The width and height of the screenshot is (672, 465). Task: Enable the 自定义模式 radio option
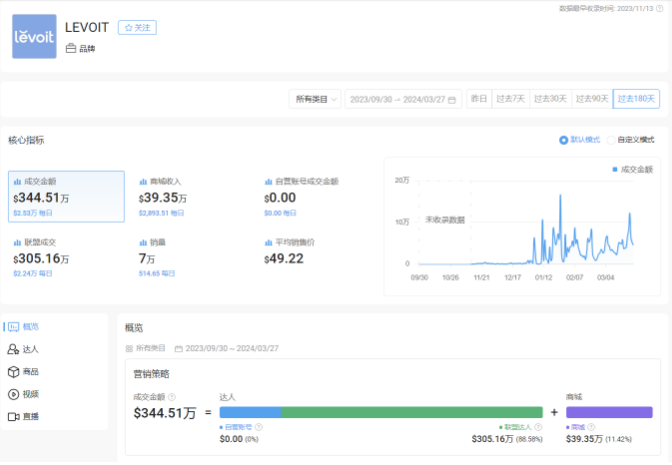point(611,140)
